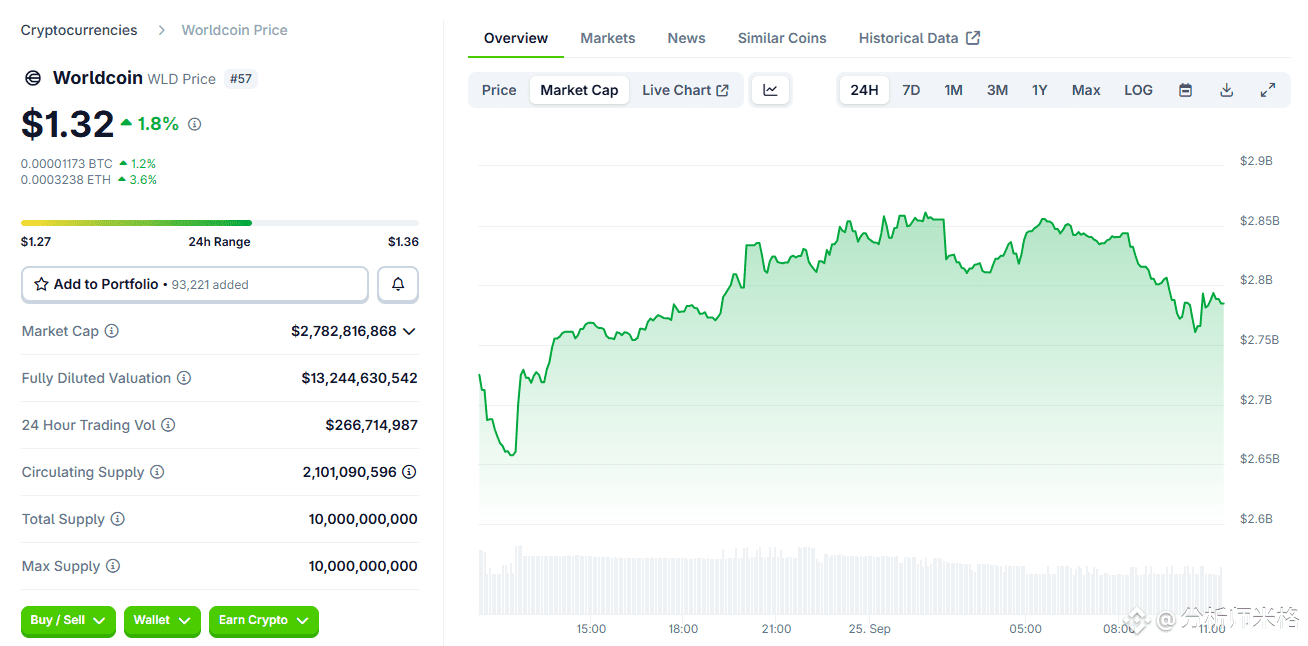Switch to line chart type icon
Image resolution: width=1308 pixels, height=646 pixels.
770,90
